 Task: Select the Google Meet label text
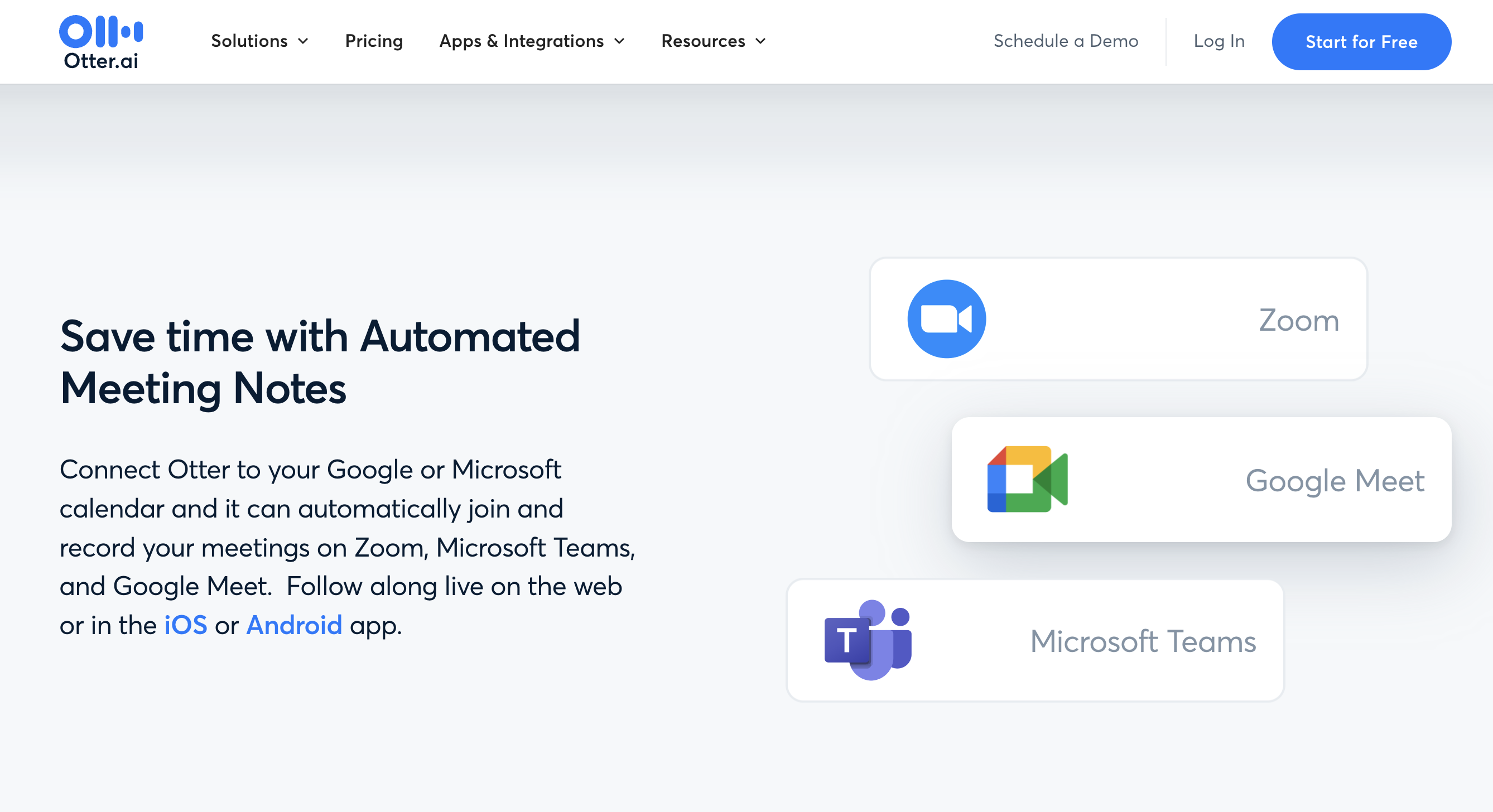(1334, 481)
